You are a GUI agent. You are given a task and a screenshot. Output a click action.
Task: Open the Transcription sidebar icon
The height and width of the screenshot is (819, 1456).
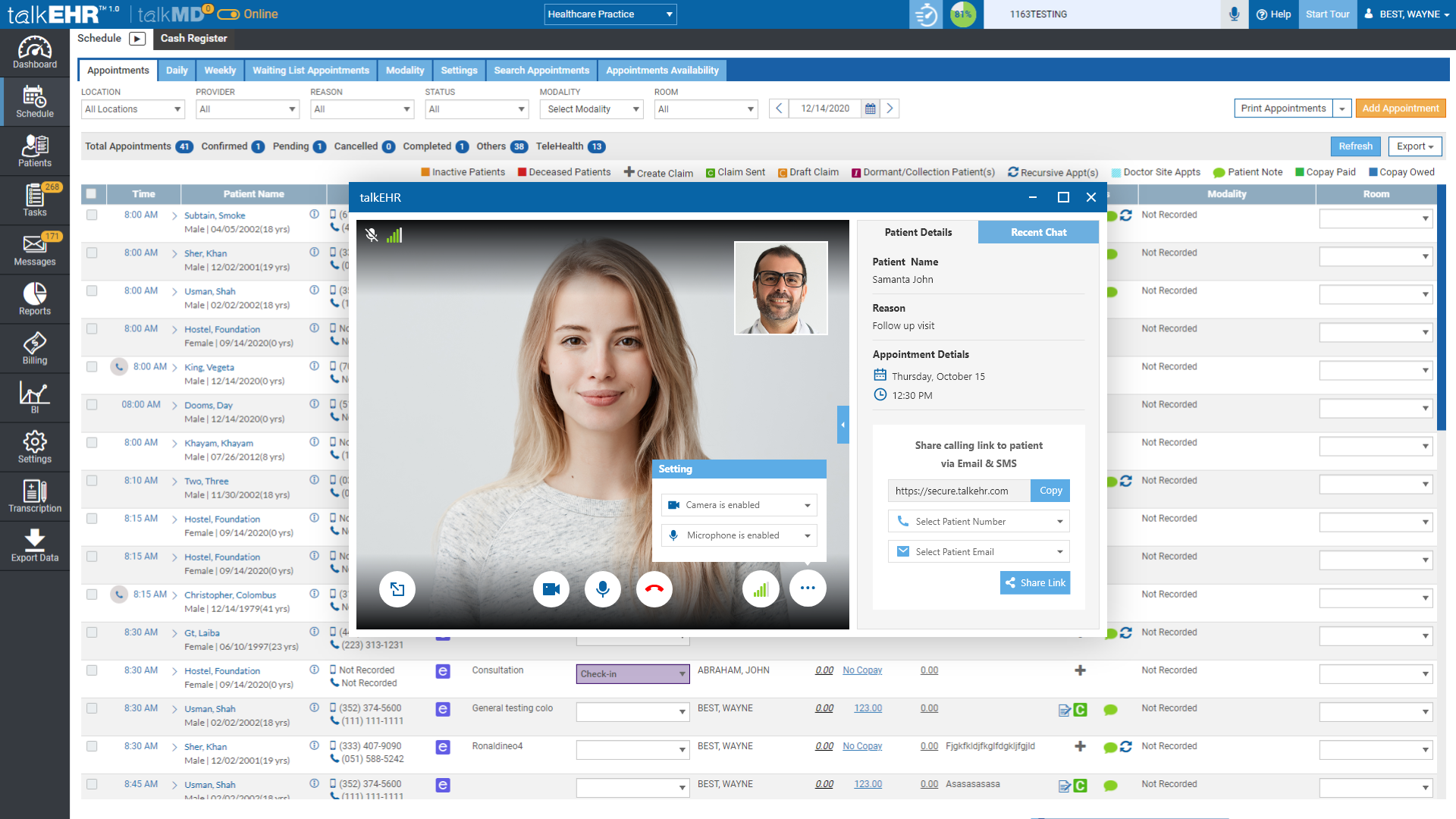coord(35,497)
